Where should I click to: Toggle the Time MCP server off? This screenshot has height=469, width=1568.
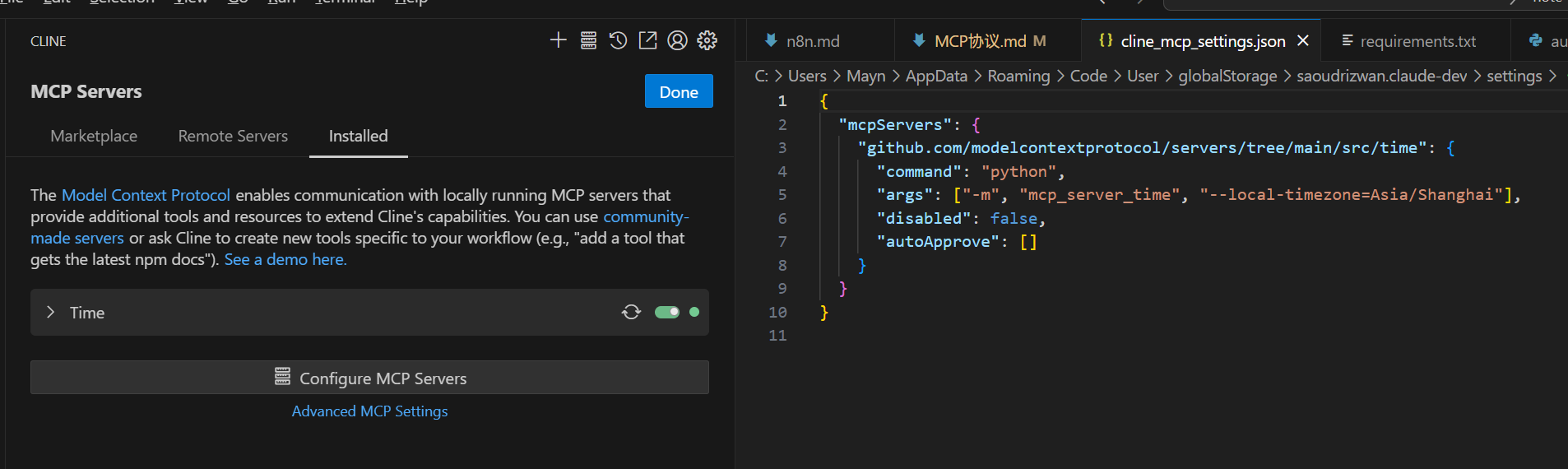[x=666, y=312]
